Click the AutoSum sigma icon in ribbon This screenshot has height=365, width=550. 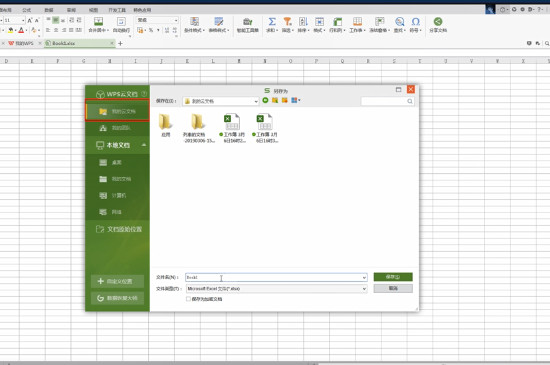coord(272,22)
